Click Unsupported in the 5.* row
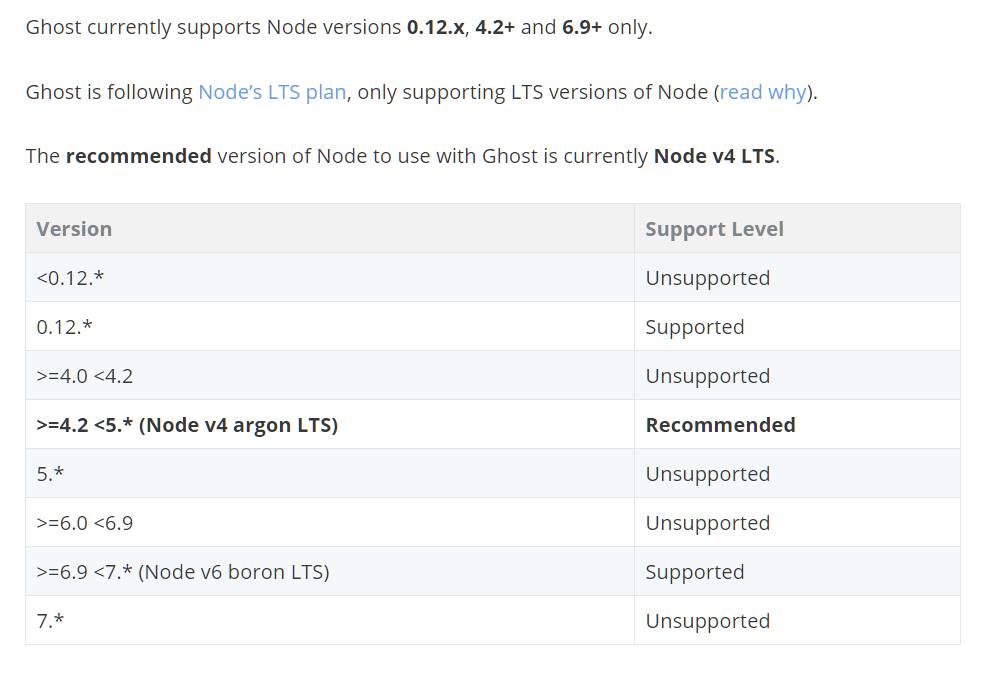Screen dimensions: 985x680 tap(707, 474)
